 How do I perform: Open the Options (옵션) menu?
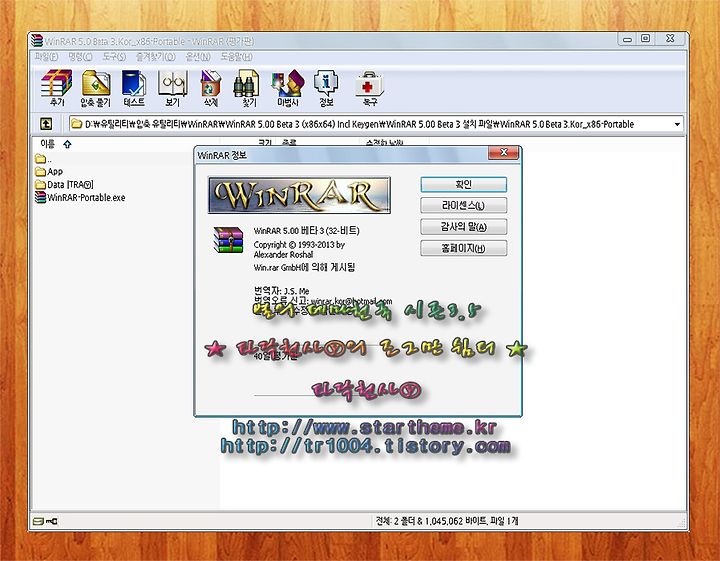[198, 57]
